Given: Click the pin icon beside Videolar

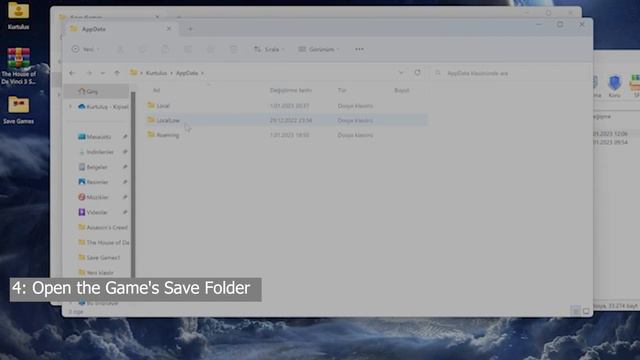Looking at the screenshot, I should click(x=125, y=212).
